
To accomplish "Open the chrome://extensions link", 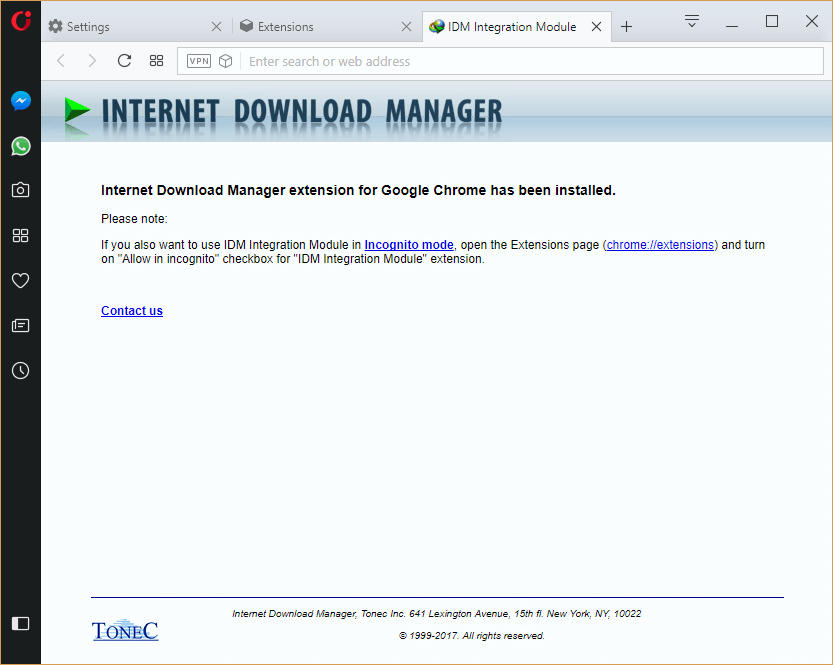I will point(660,245).
